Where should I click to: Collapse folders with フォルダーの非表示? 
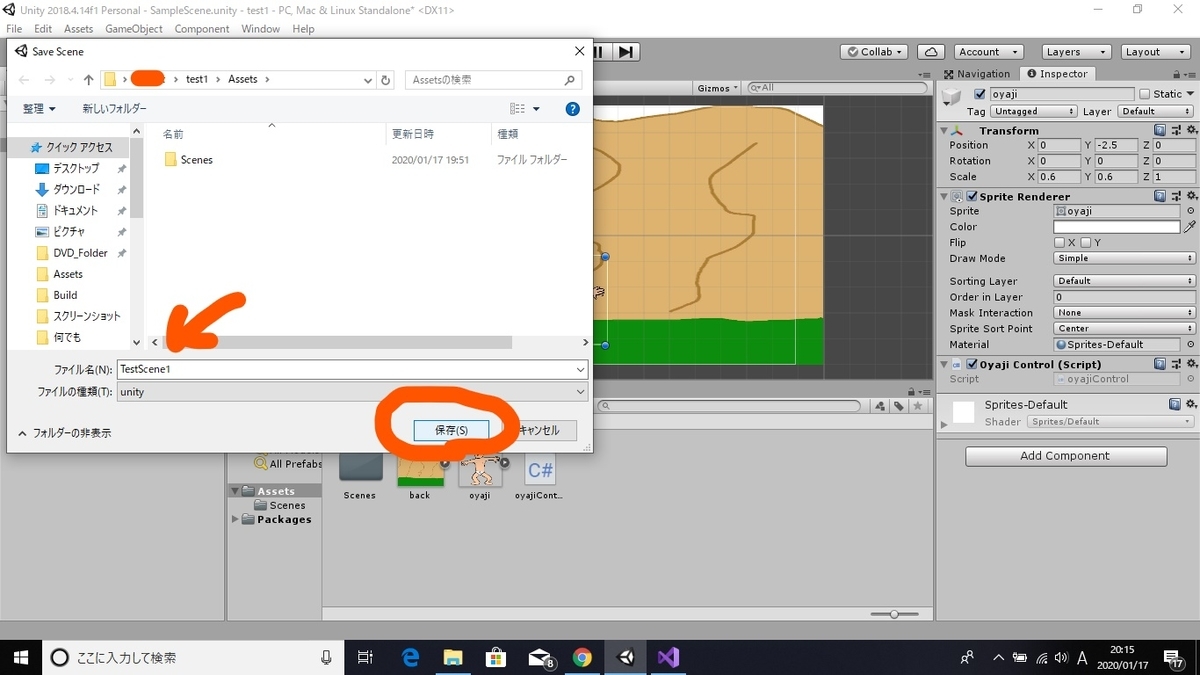65,433
